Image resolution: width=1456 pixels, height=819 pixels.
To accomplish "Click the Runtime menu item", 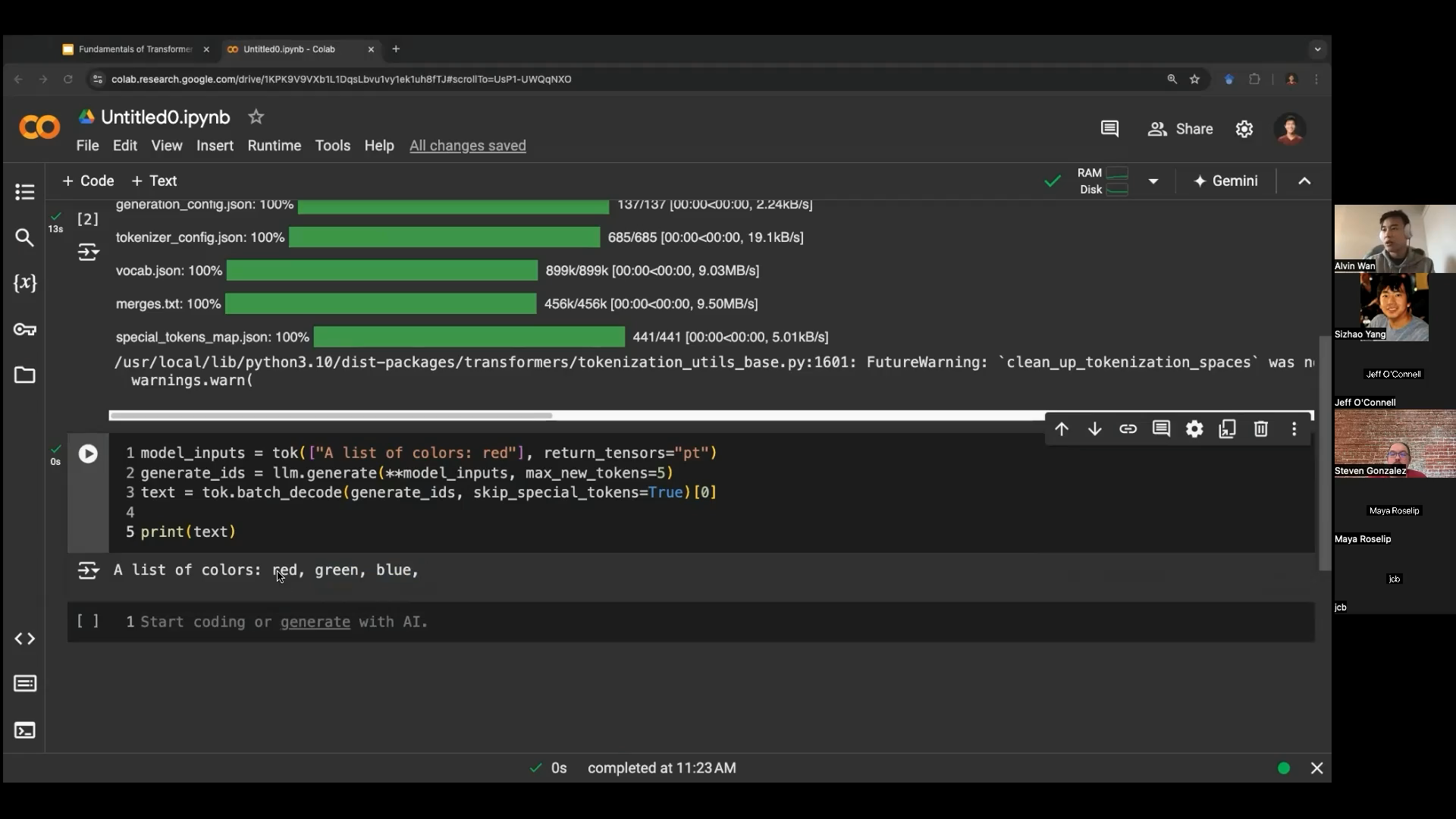I will click(x=274, y=145).
